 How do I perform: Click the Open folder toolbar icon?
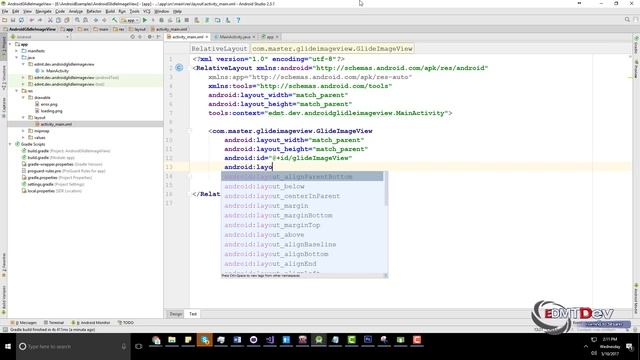pyautogui.click(x=4, y=20)
